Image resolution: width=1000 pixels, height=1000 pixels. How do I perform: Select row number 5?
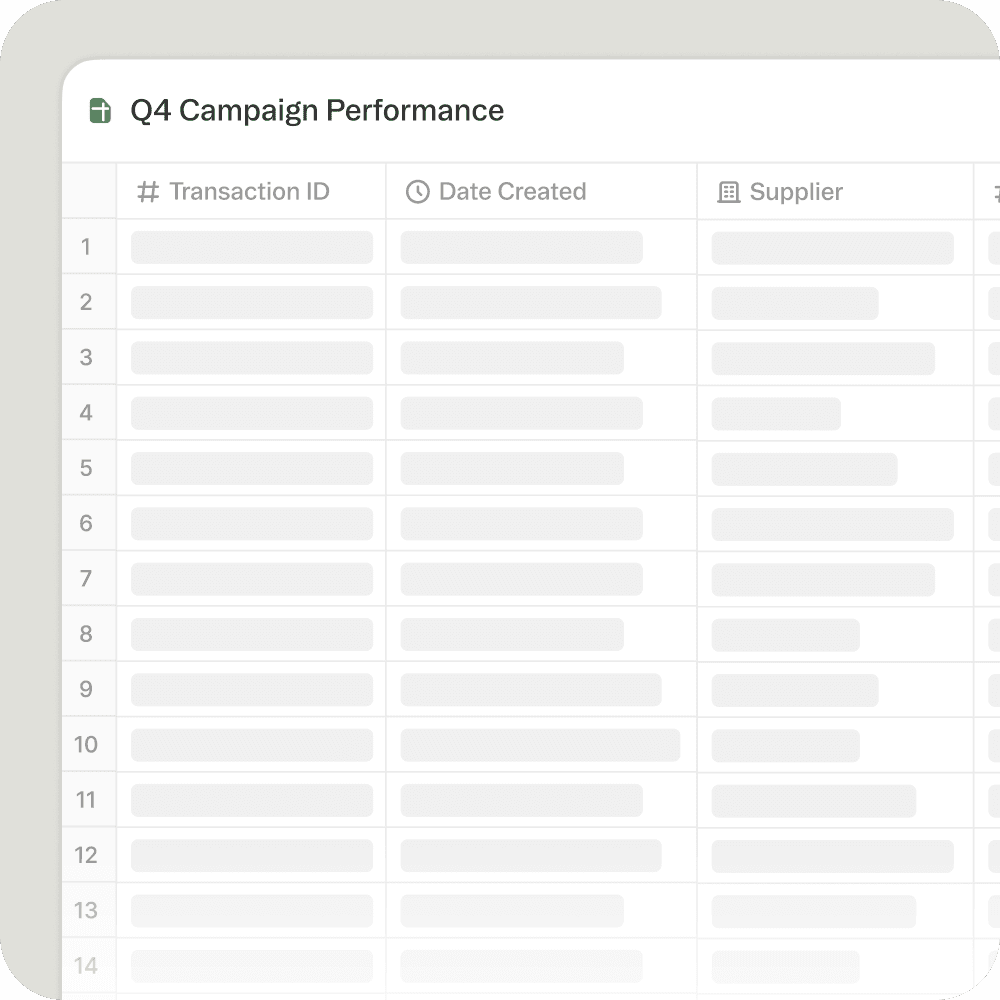pos(86,468)
